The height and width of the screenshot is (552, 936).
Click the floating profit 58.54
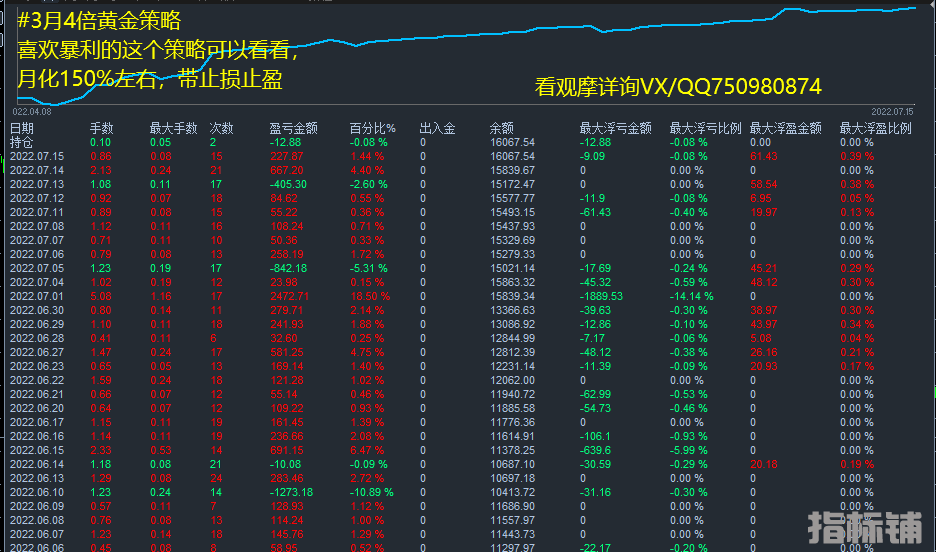[x=763, y=184]
